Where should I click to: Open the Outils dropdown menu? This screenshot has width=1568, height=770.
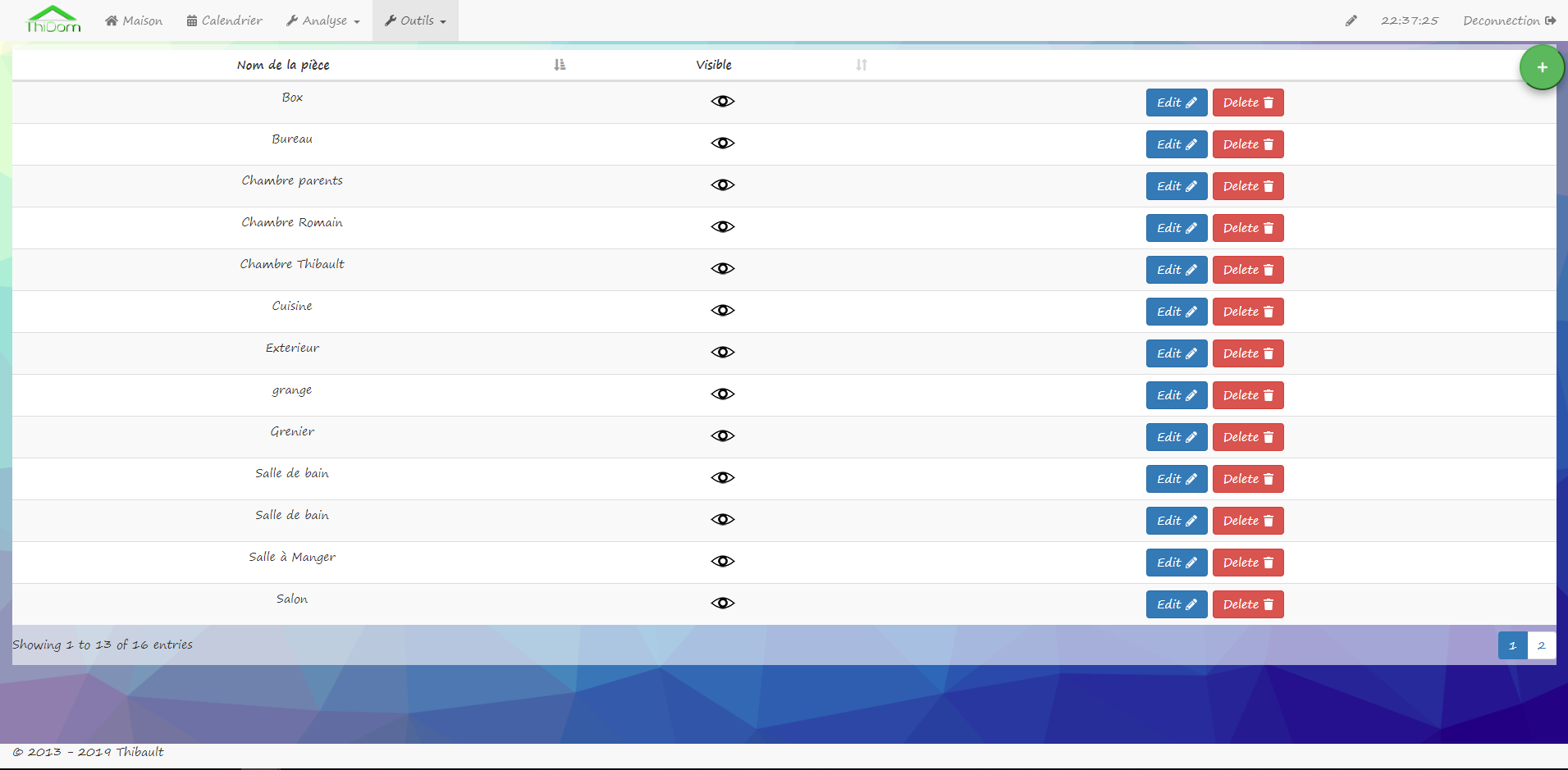pos(415,21)
